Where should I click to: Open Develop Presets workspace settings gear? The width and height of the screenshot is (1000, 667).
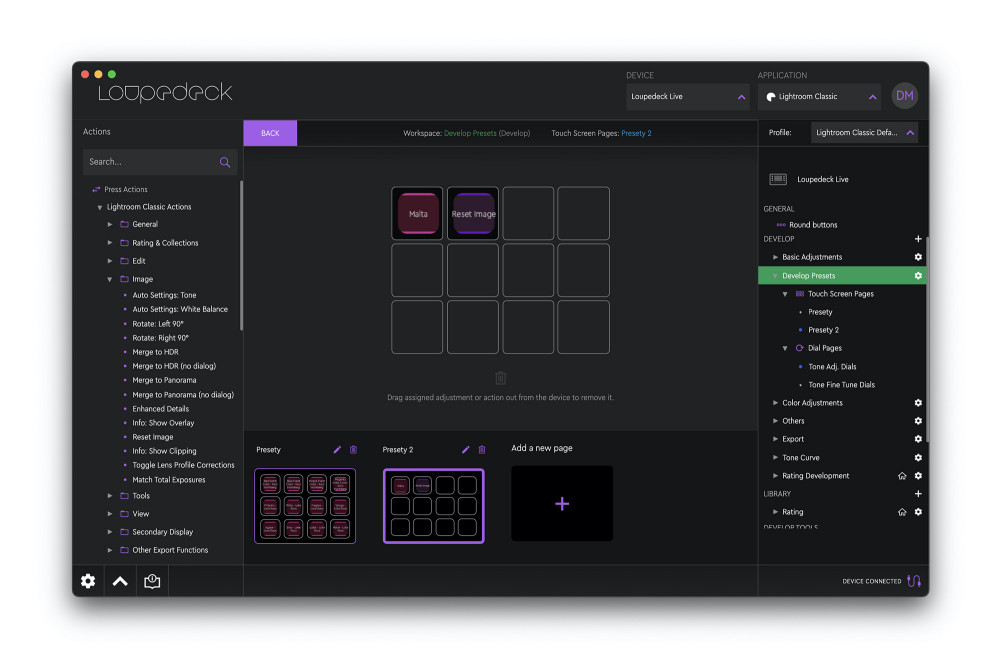(918, 275)
